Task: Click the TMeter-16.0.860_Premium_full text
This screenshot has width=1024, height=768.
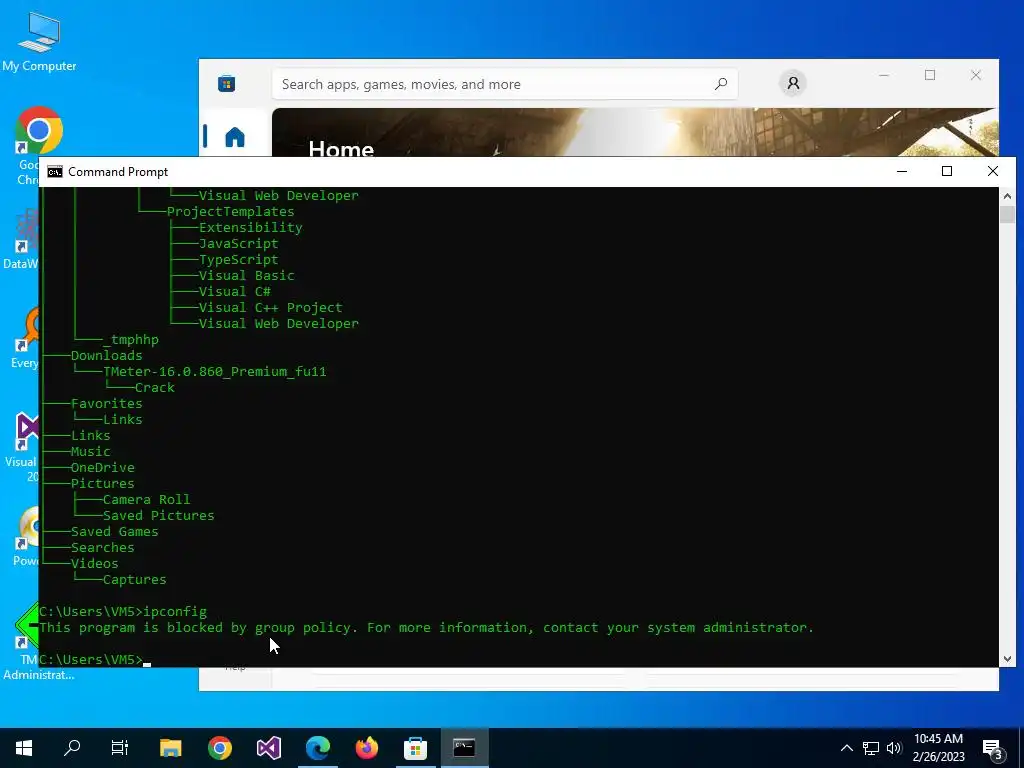Action: point(214,372)
